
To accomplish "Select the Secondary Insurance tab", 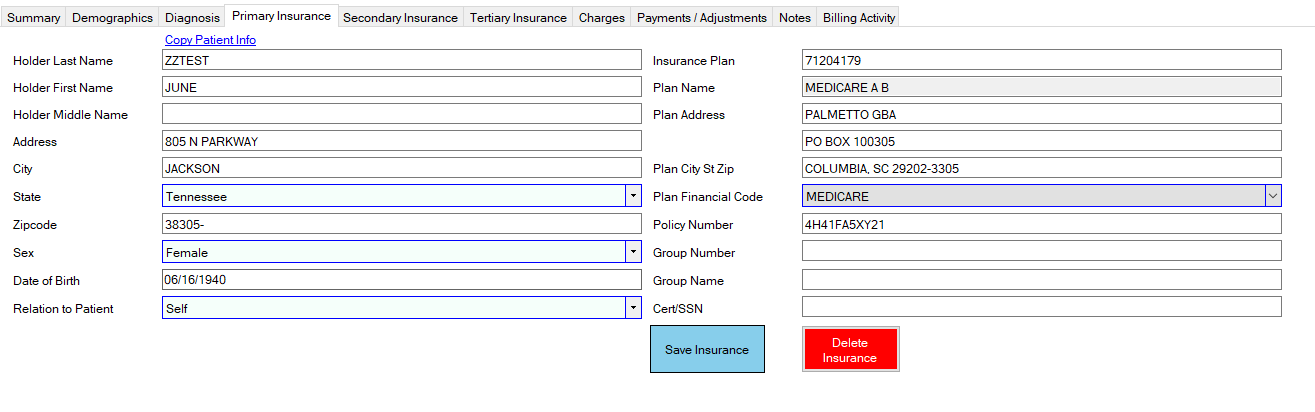I will tap(400, 18).
